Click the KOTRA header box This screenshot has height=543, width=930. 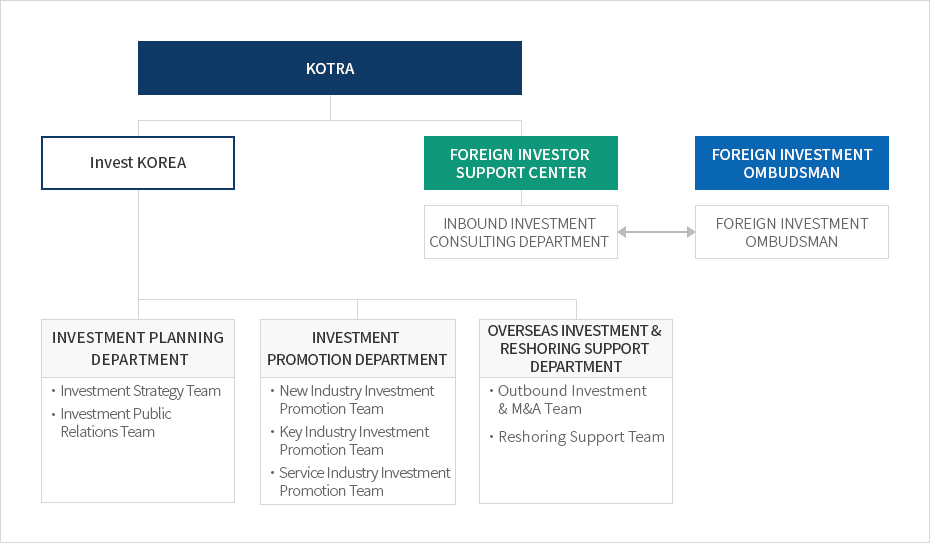(x=330, y=68)
